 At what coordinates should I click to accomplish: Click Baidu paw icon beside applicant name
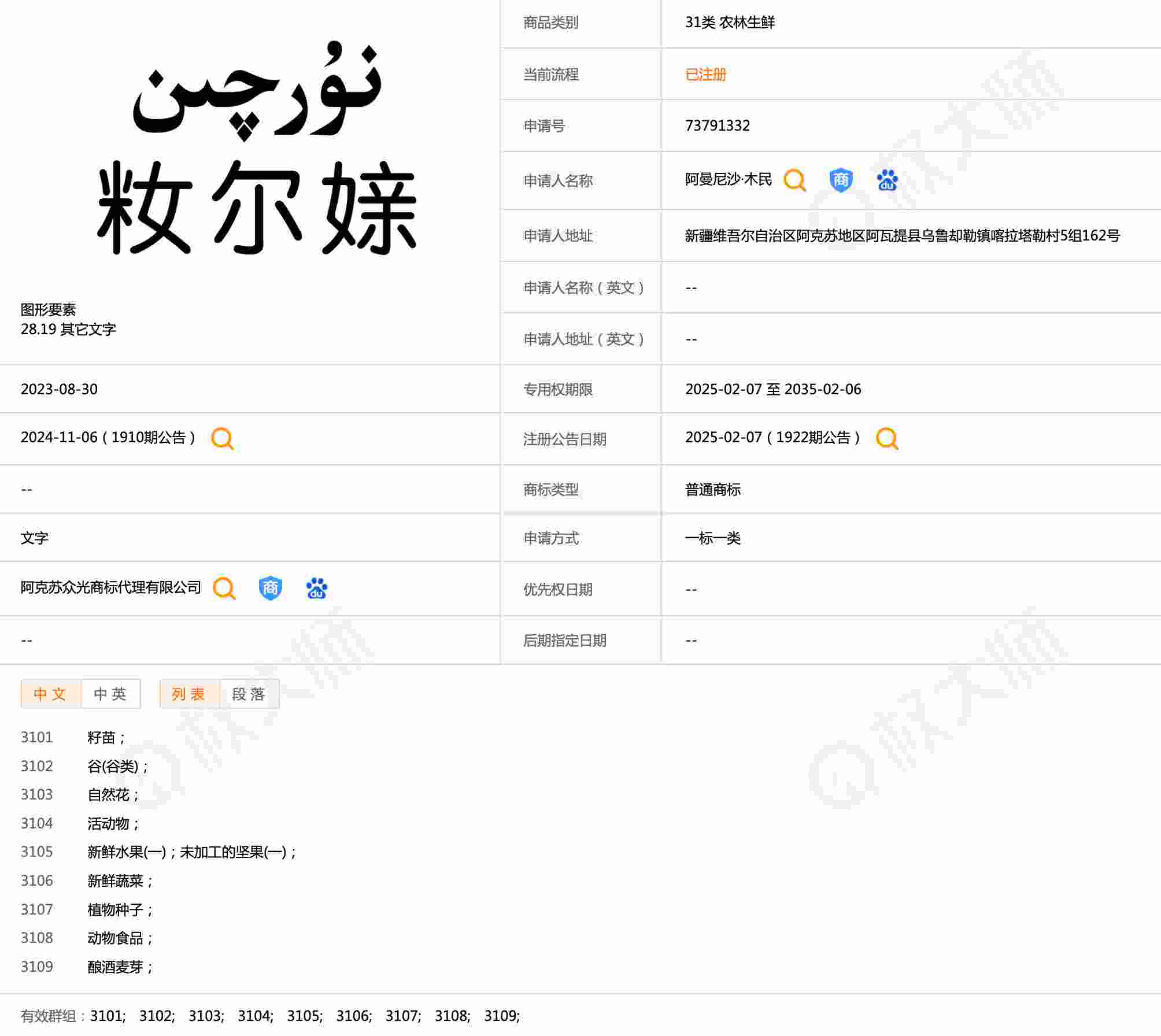(x=887, y=180)
